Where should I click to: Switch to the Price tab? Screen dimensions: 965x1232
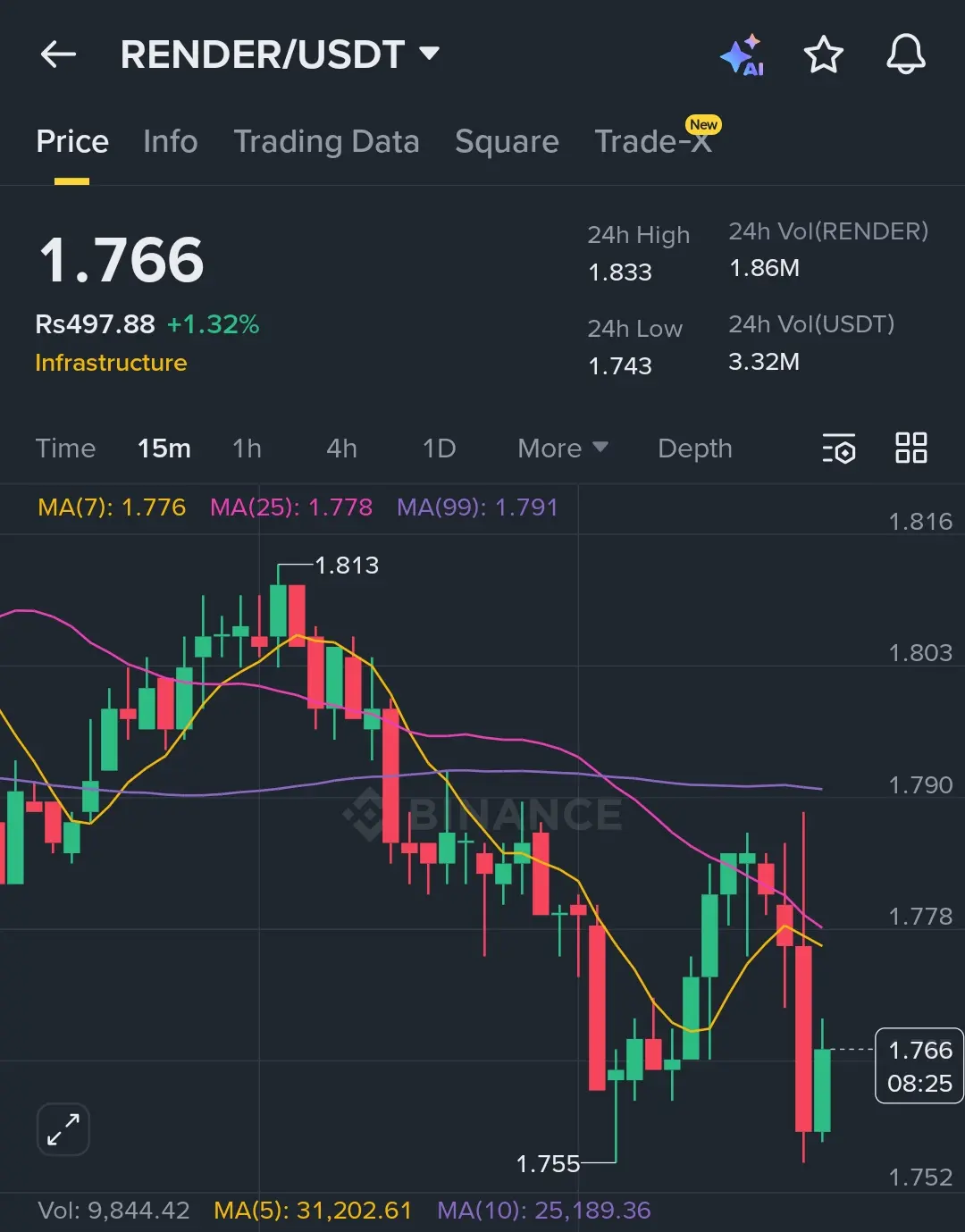pos(72,141)
